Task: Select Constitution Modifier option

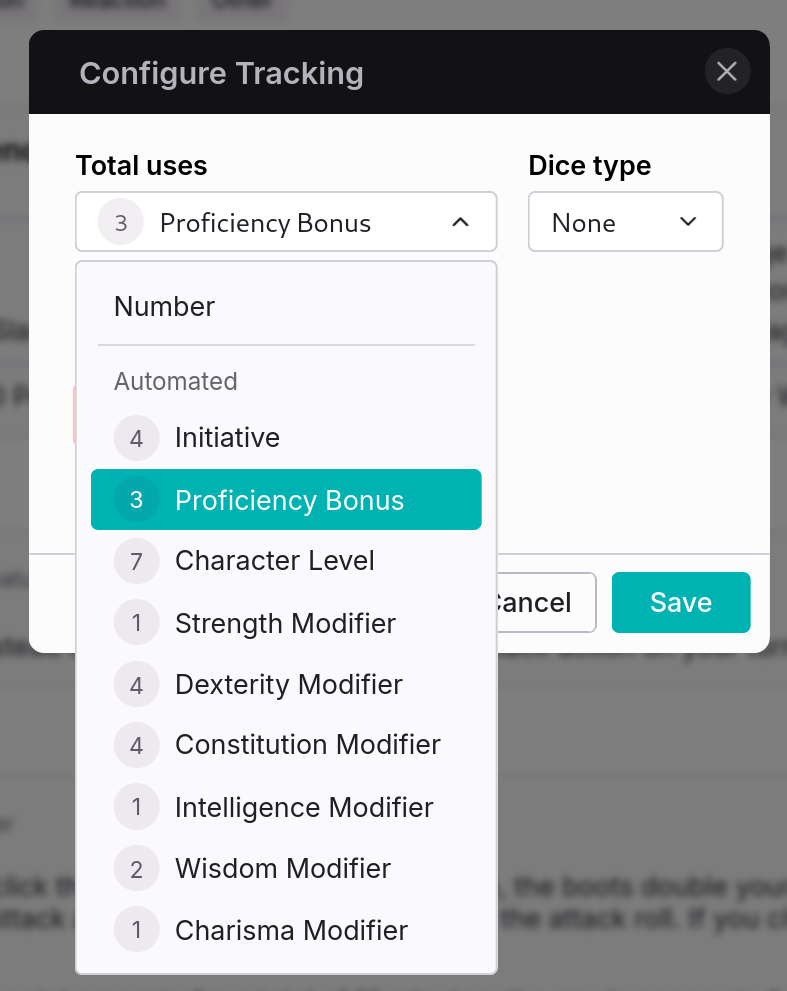Action: [x=307, y=745]
